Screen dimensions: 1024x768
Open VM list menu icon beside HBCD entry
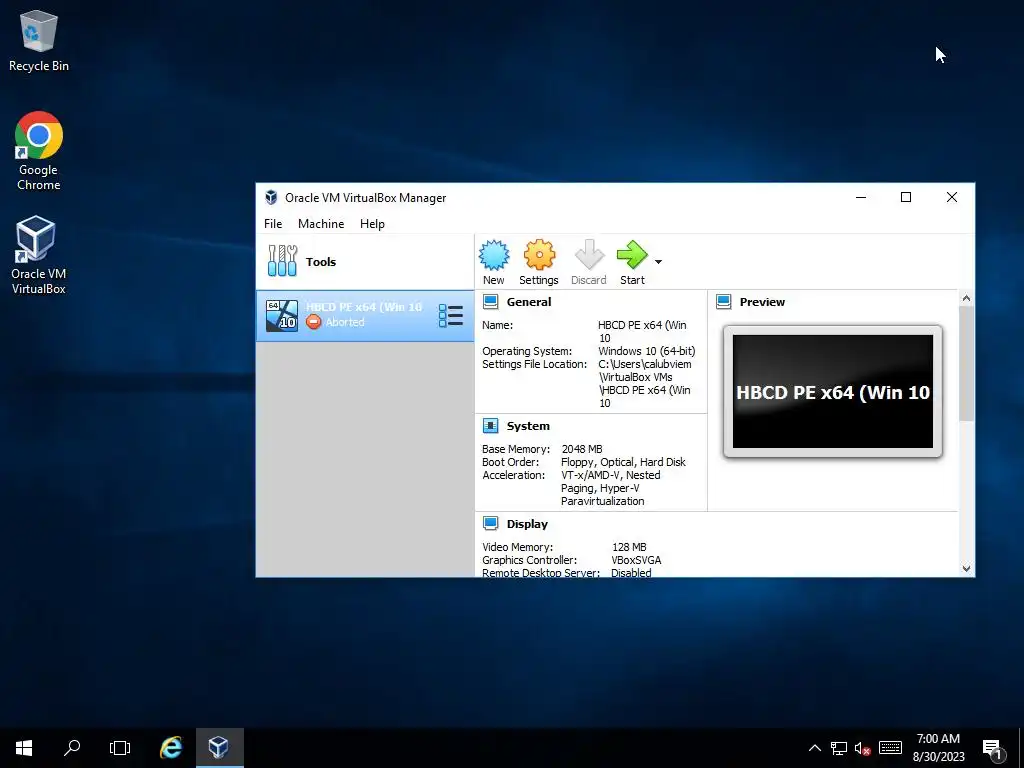point(451,316)
